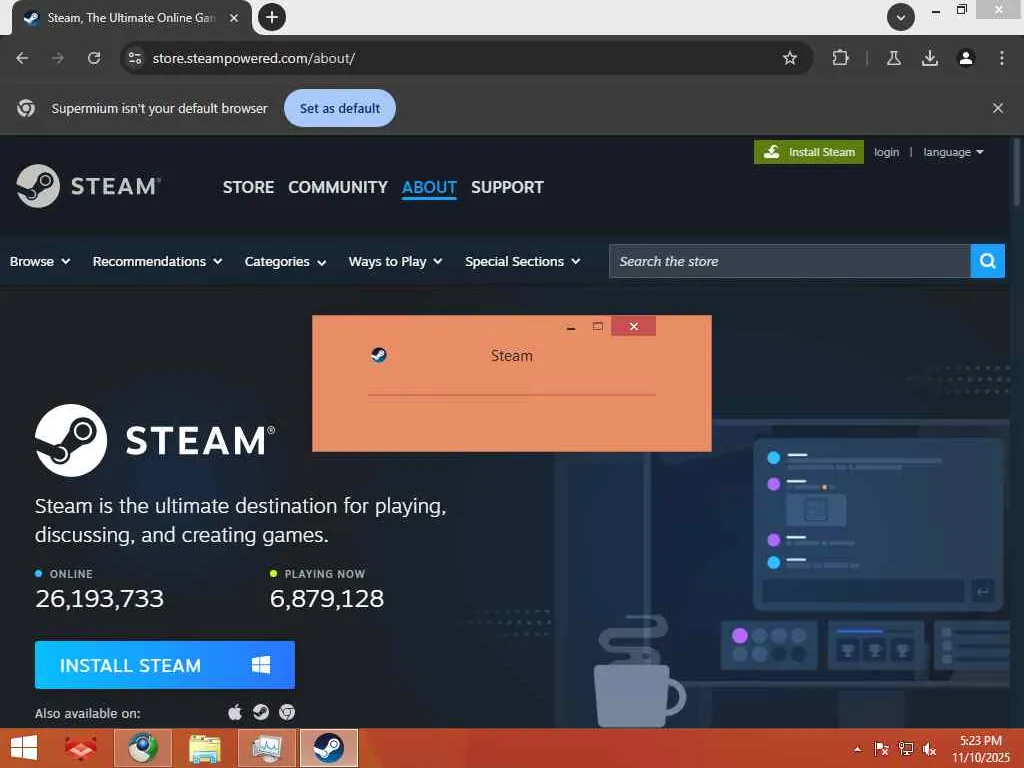Viewport: 1024px width, 768px height.
Task: Click the Steam icon in the installer dialog
Action: (x=379, y=355)
